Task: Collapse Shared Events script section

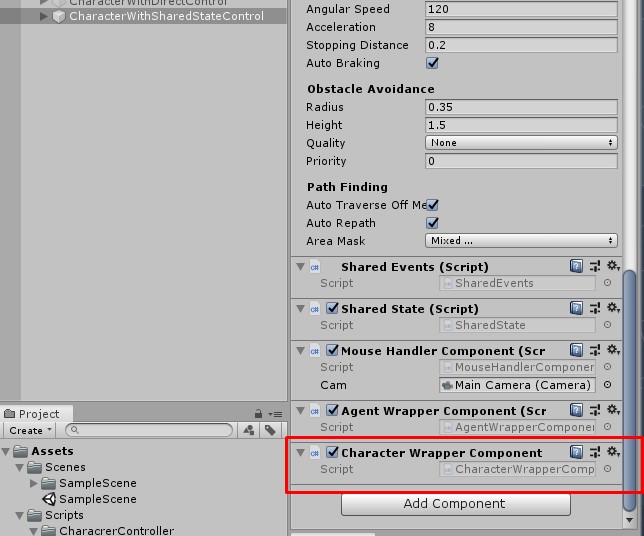Action: pos(301,267)
